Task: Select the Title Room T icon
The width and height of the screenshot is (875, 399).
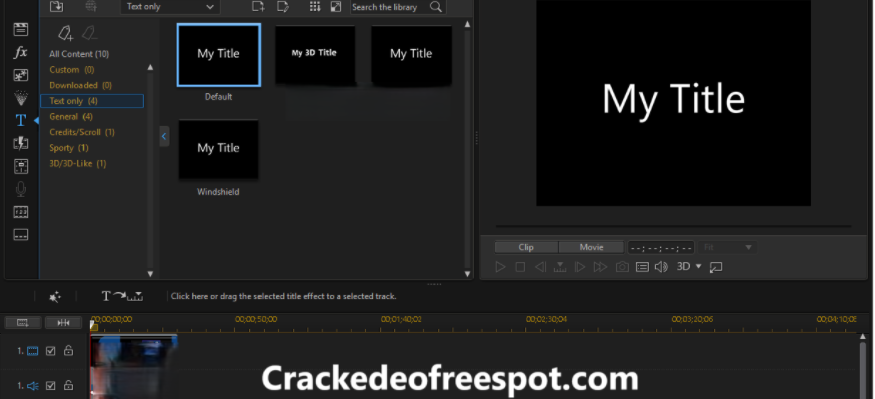Action: (x=21, y=121)
